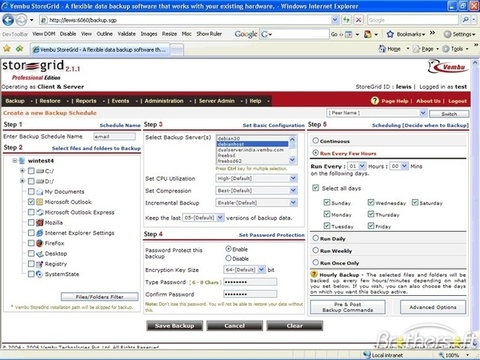Click the Save Backup button
The width and height of the screenshot is (480, 360).
[x=174, y=326]
